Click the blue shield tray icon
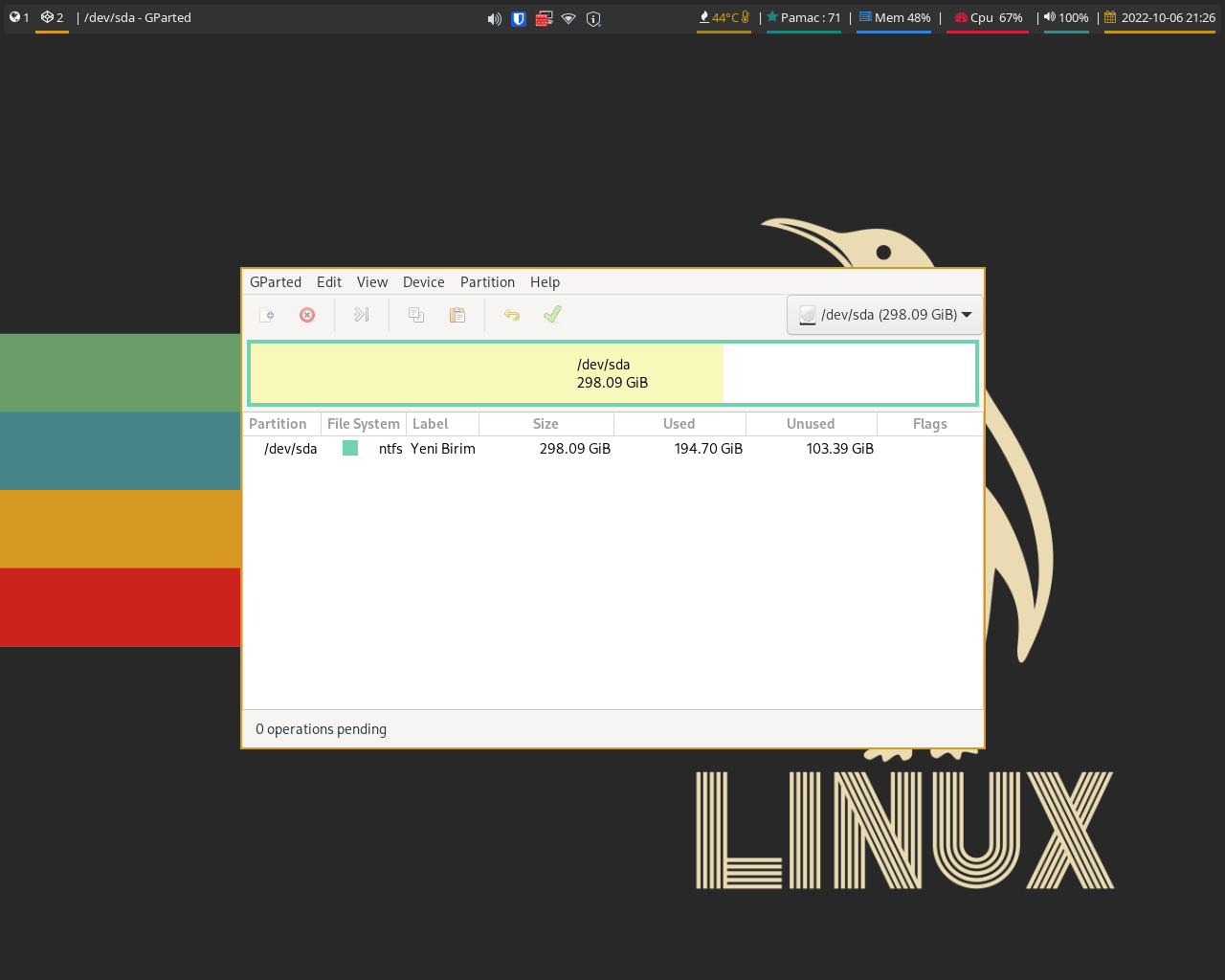Image resolution: width=1225 pixels, height=980 pixels. [519, 18]
